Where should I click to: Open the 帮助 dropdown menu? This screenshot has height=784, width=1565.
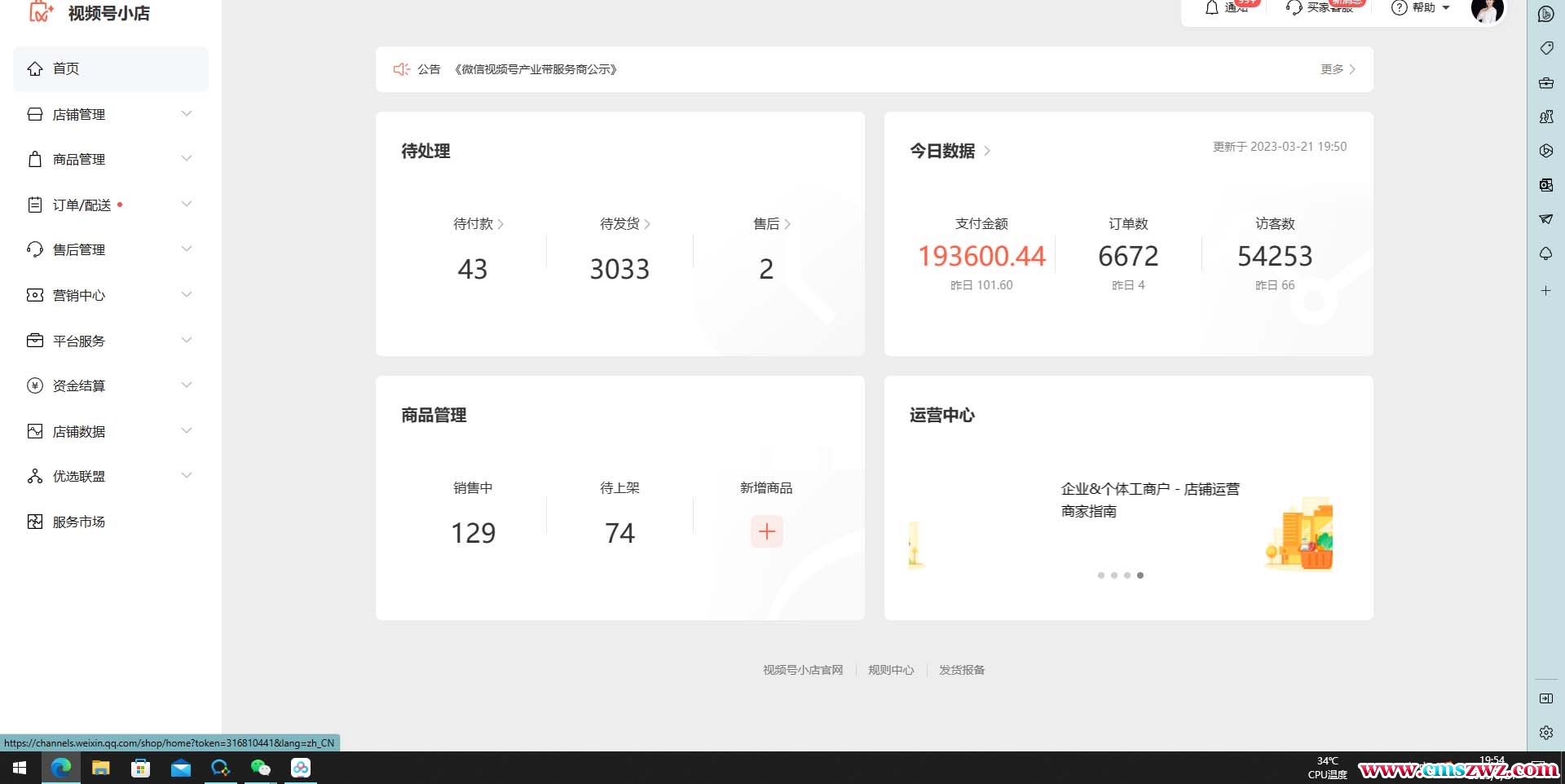(1422, 8)
